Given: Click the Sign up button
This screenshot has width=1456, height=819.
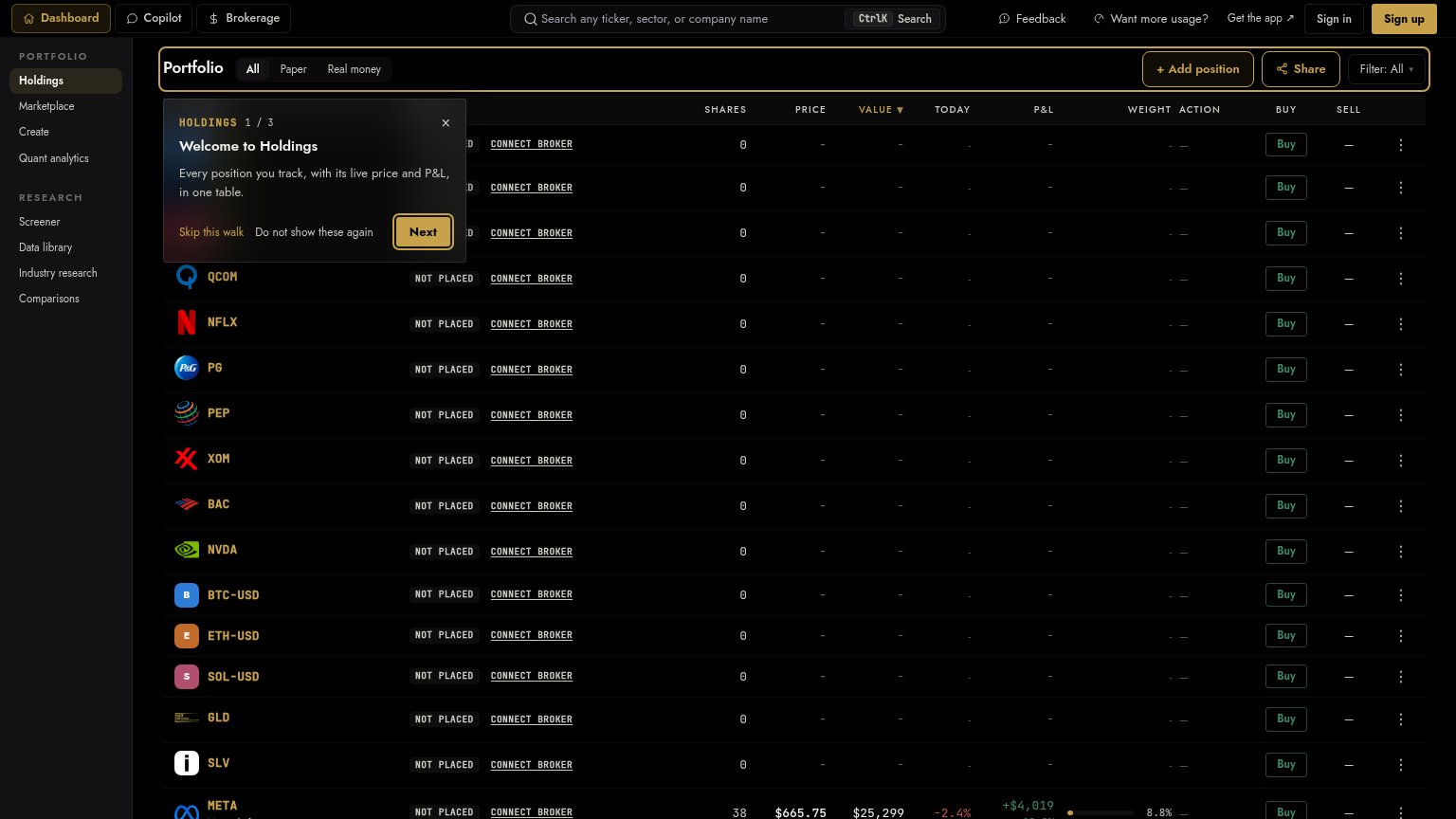Looking at the screenshot, I should click(1404, 19).
